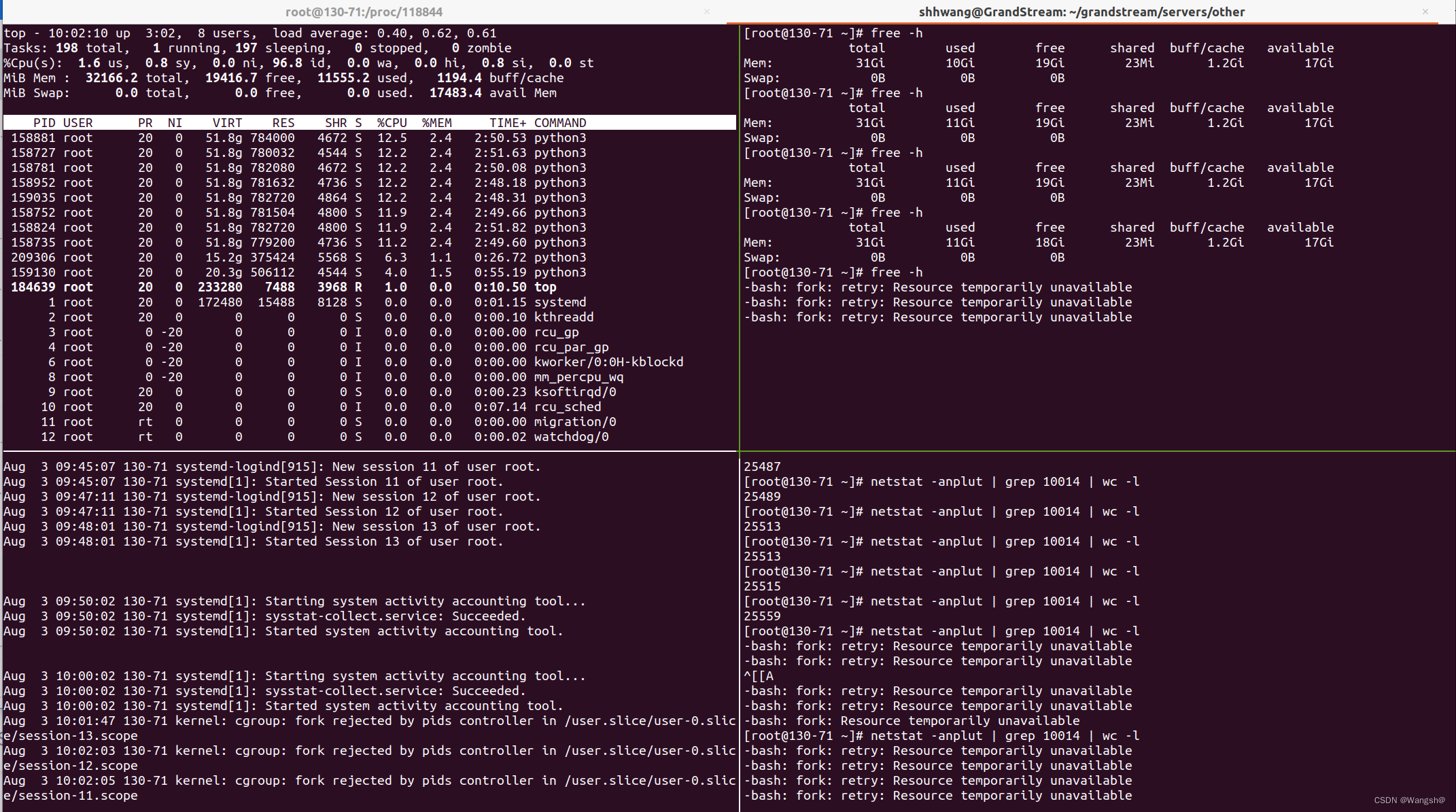Viewport: 1456px width, 812px height.
Task: Click the e/session-11.scope log text
Action: (x=71, y=796)
